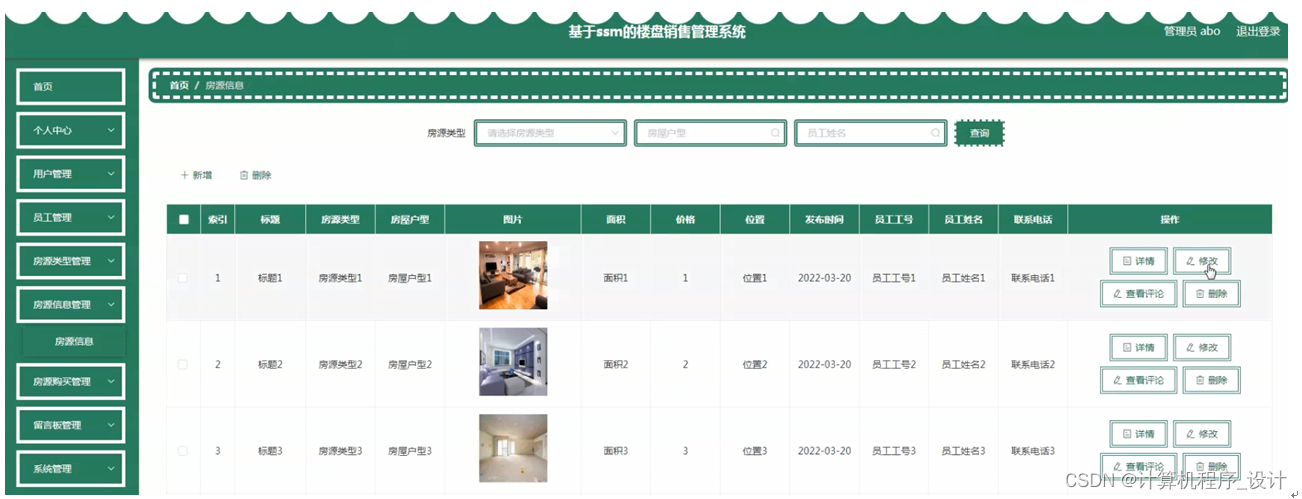Click cell 员工工号2
Viewport: 1302px width, 499px height.
pos(894,364)
